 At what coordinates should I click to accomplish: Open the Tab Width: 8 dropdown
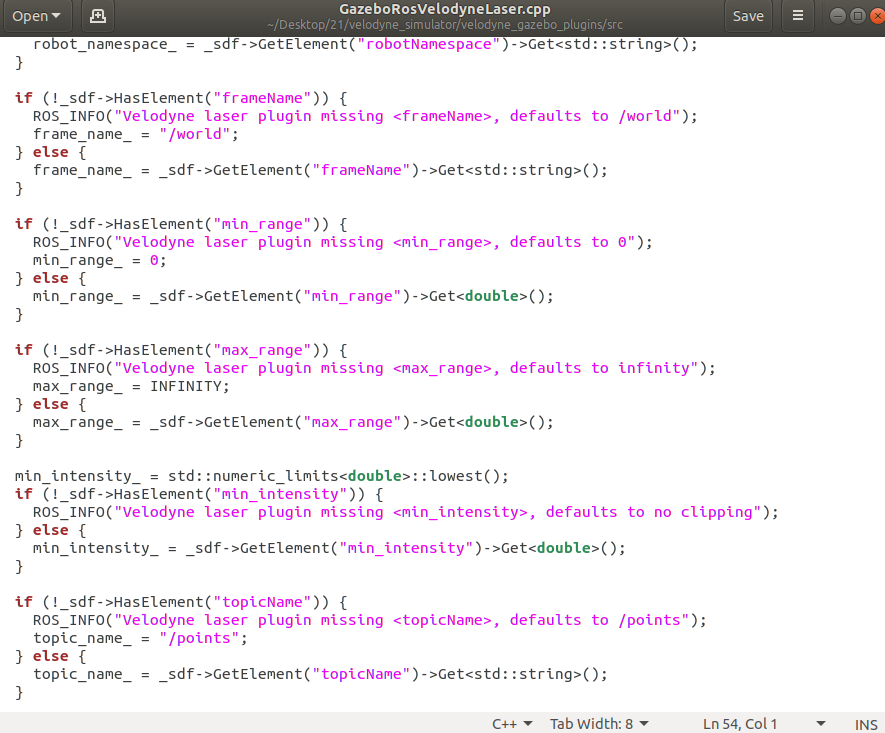pyautogui.click(x=599, y=723)
